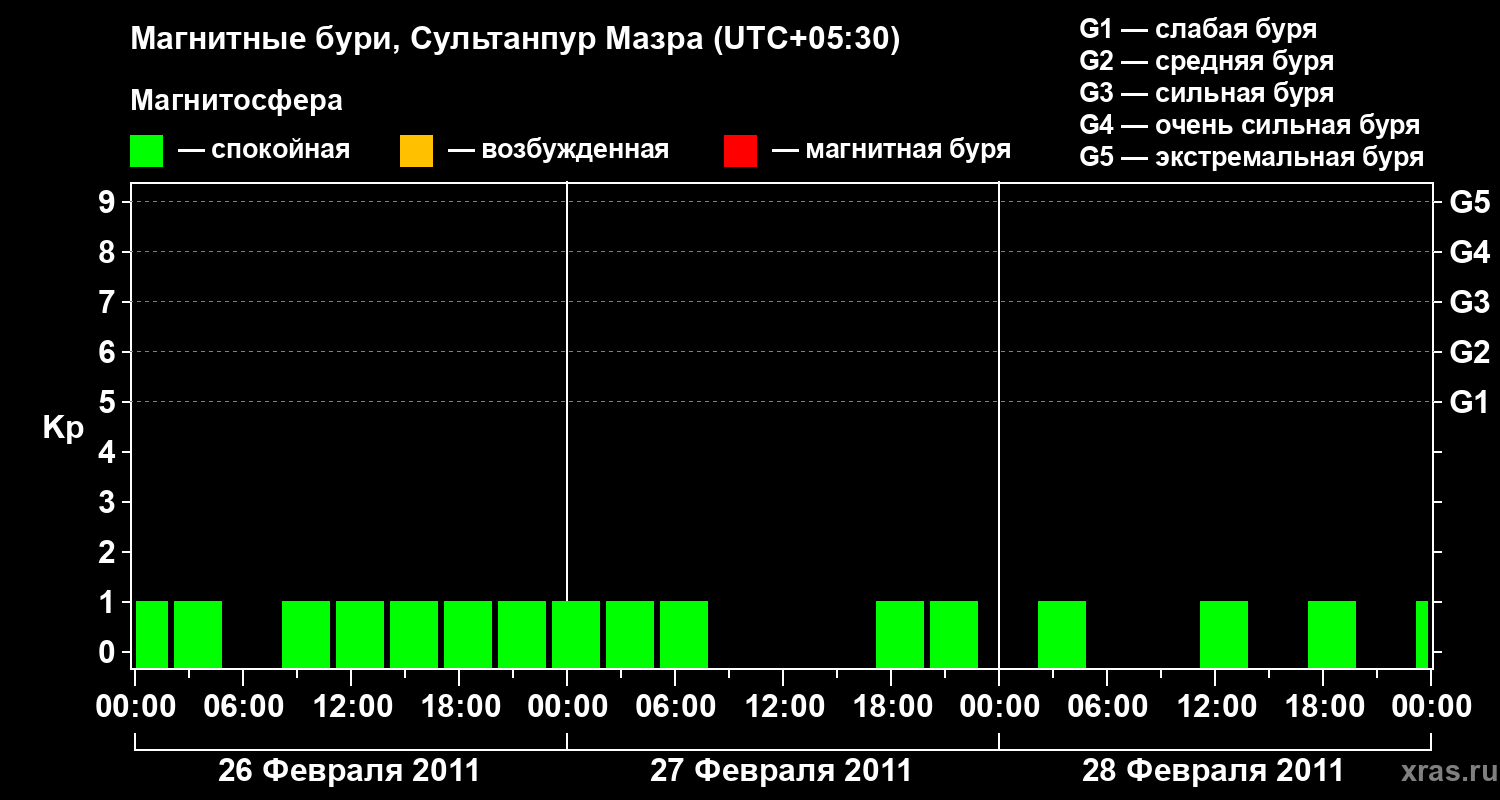Click the '— возбужденная' legend text
The width and height of the screenshot is (1500, 800).
558,151
